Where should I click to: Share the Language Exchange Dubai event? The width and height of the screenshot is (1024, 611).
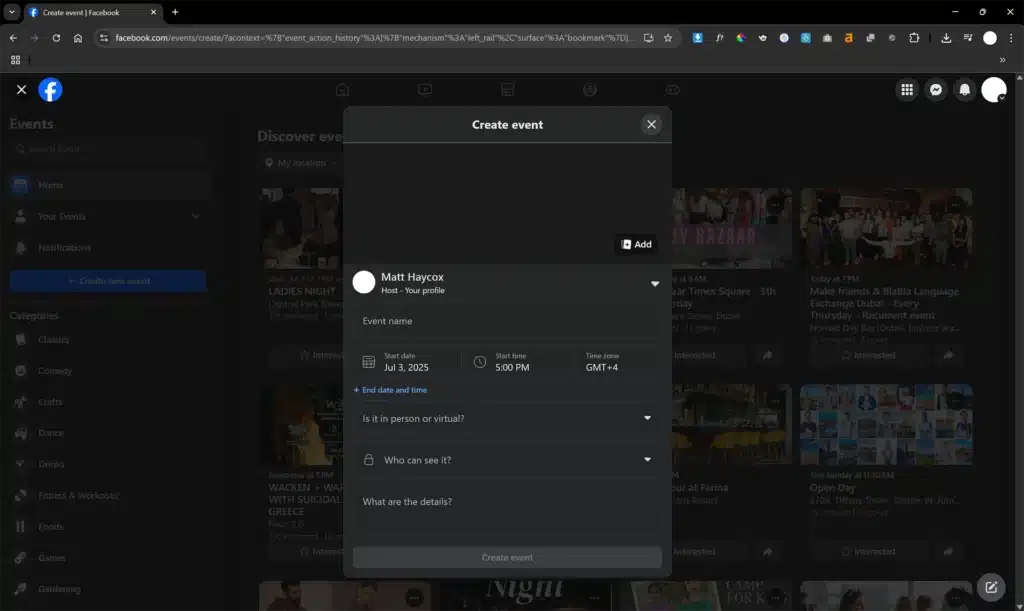click(948, 355)
